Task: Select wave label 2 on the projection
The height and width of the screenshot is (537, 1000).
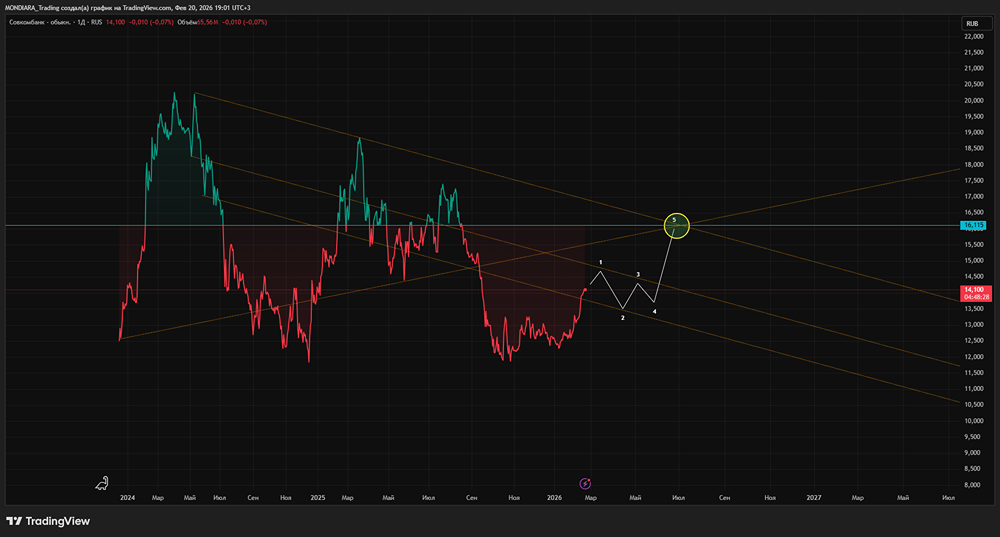Action: [623, 318]
